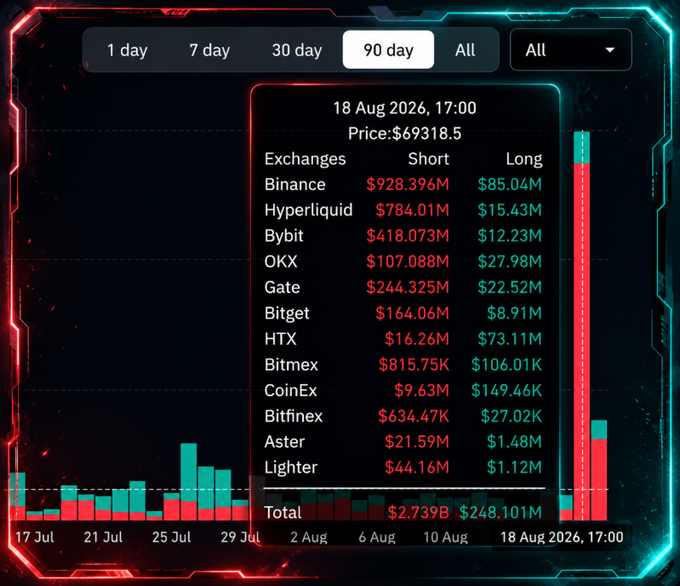Click the 25 Jul axis date label
This screenshot has width=680, height=586.
coord(172,537)
